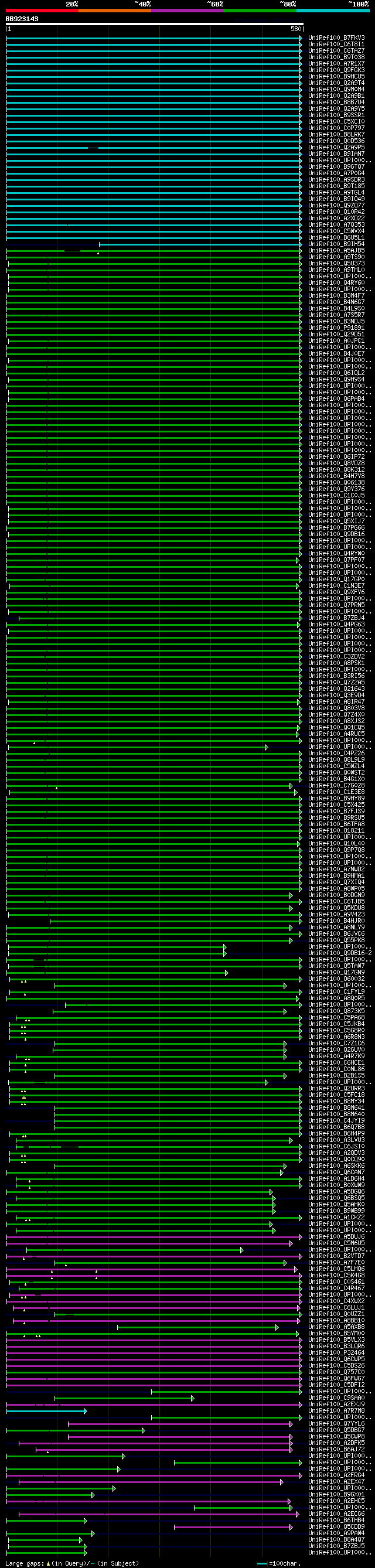Click the purple ~60% identity legend bar

[187, 11]
